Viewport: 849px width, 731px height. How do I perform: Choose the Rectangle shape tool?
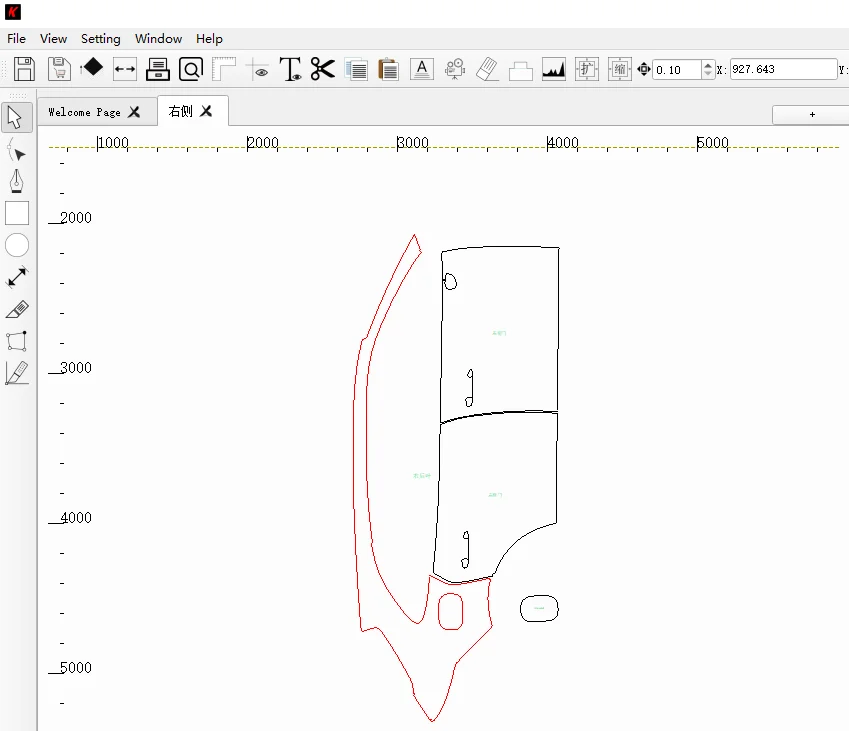17,213
